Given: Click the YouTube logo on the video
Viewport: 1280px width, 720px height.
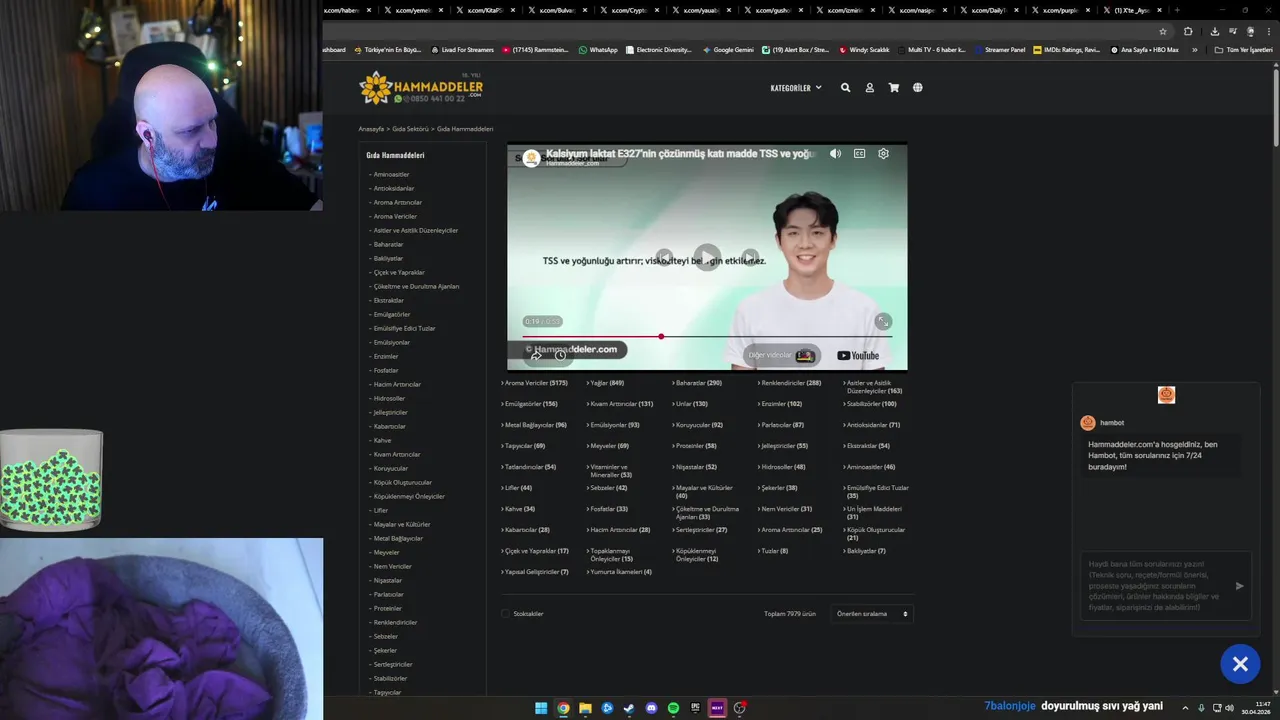Looking at the screenshot, I should 858,355.
